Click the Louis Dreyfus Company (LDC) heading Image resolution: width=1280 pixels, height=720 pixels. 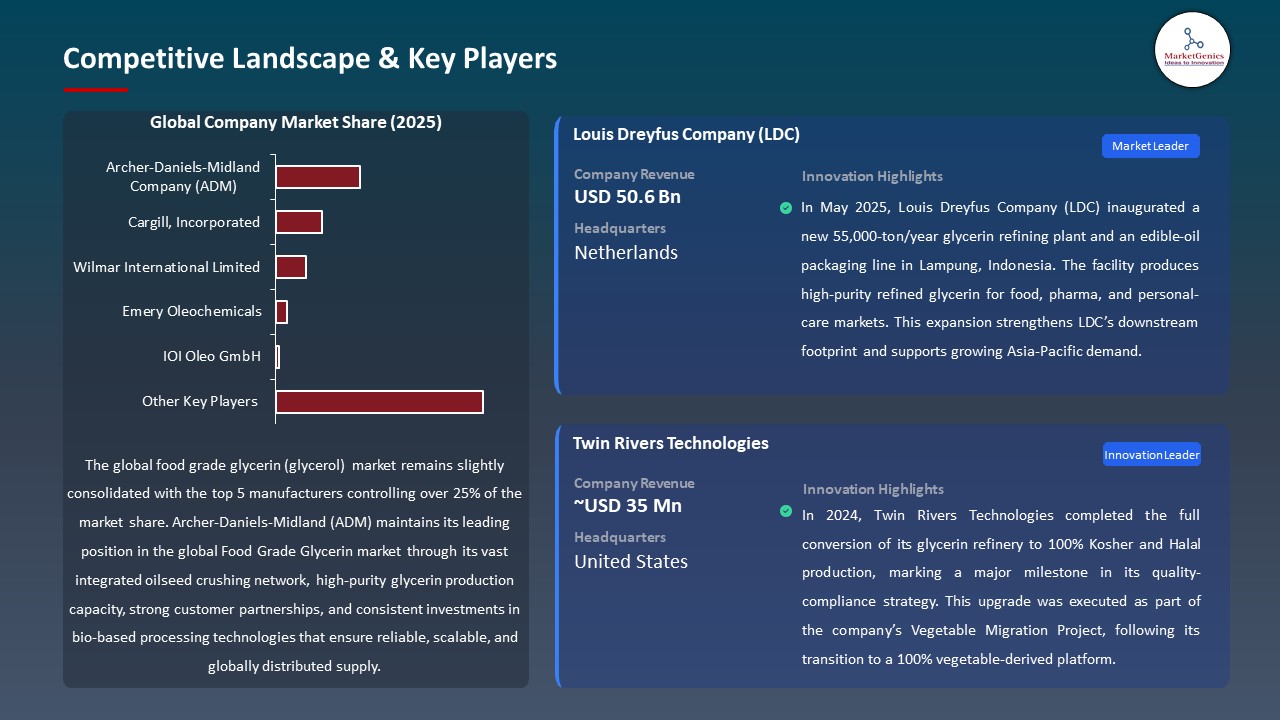point(686,134)
